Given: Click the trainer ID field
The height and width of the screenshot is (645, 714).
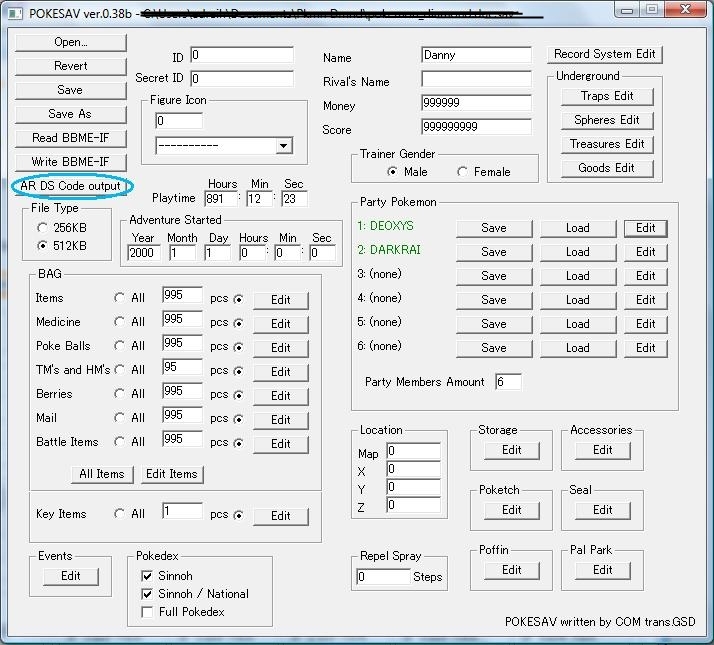Looking at the screenshot, I should coord(242,55).
